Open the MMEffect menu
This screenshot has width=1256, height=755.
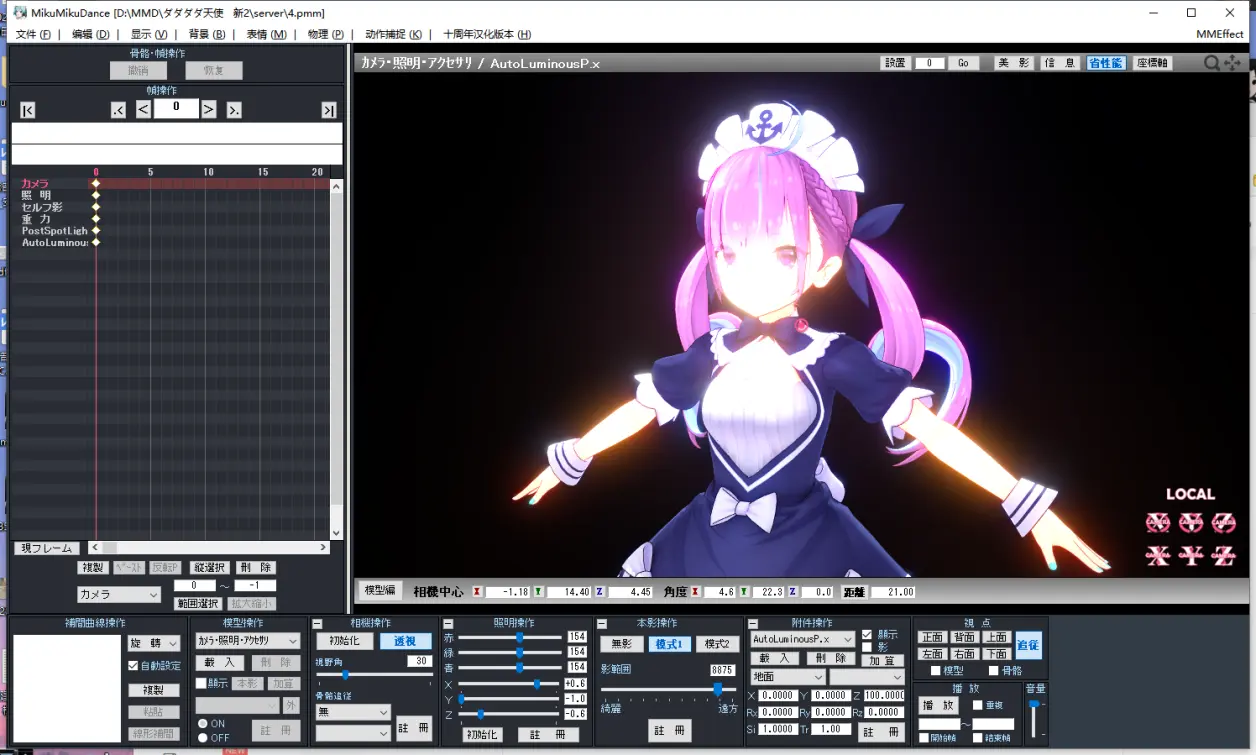[x=1219, y=34]
